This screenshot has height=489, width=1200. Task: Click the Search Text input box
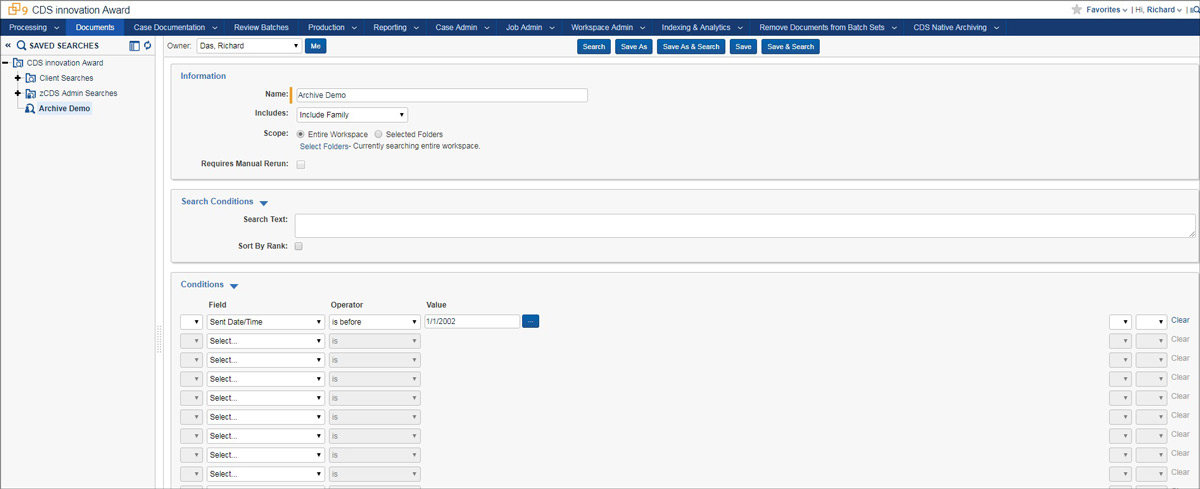pos(744,226)
